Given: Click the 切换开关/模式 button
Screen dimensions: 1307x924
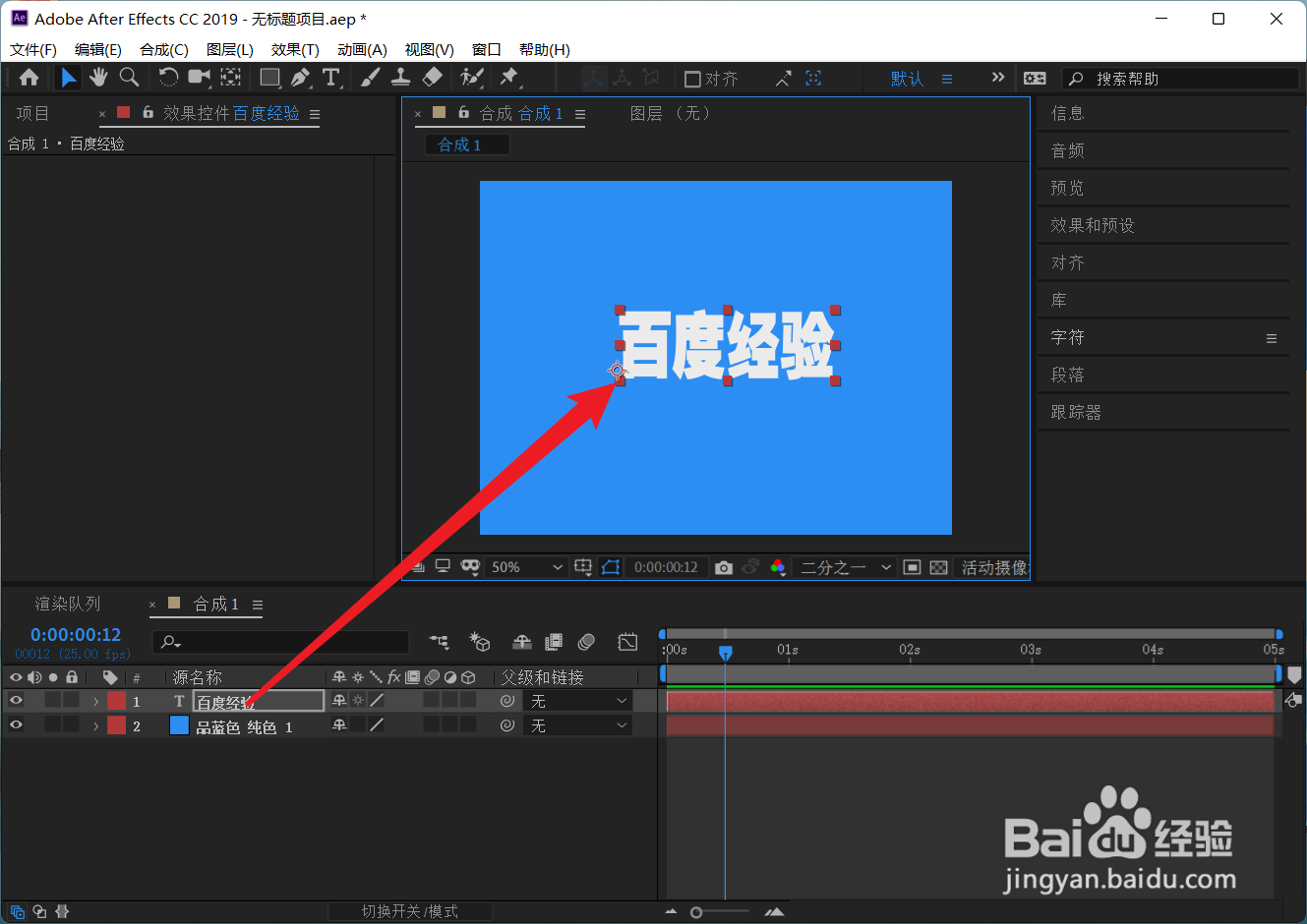Looking at the screenshot, I should [410, 911].
